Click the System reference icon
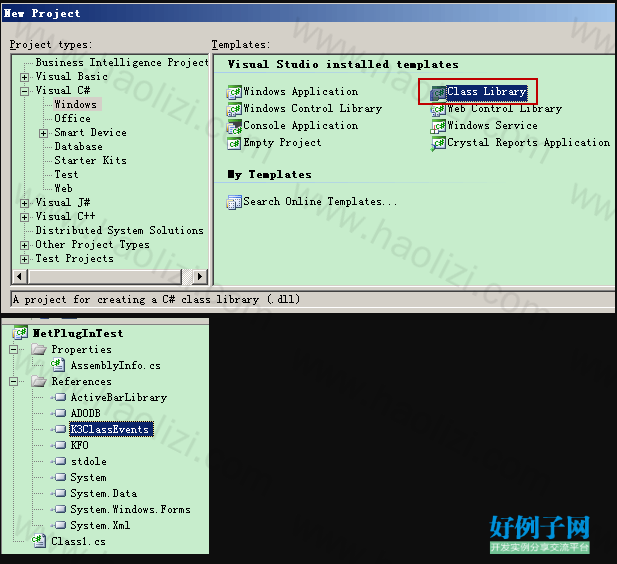This screenshot has width=617, height=564. click(59, 477)
